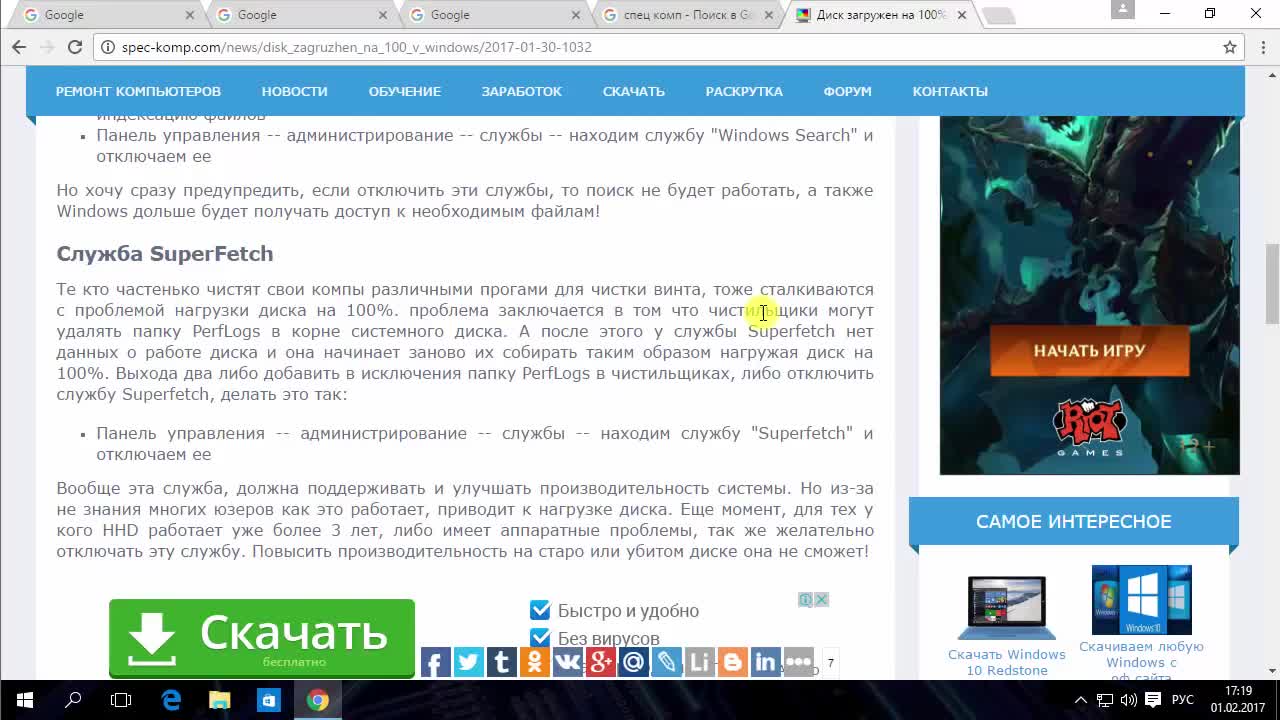Open a new browser tab
The height and width of the screenshot is (720, 1280).
(x=998, y=16)
